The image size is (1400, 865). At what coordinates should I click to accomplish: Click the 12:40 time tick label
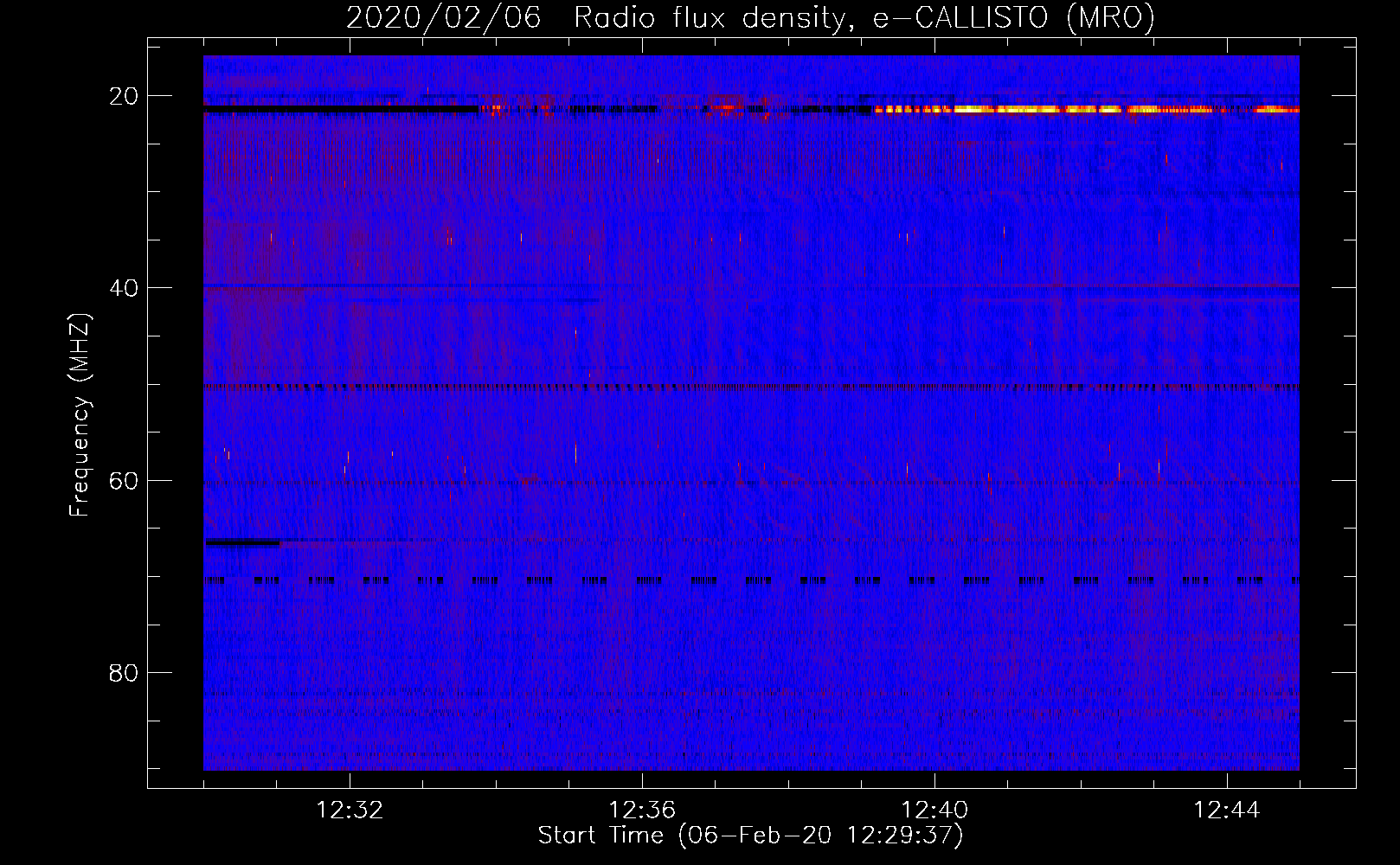(934, 811)
